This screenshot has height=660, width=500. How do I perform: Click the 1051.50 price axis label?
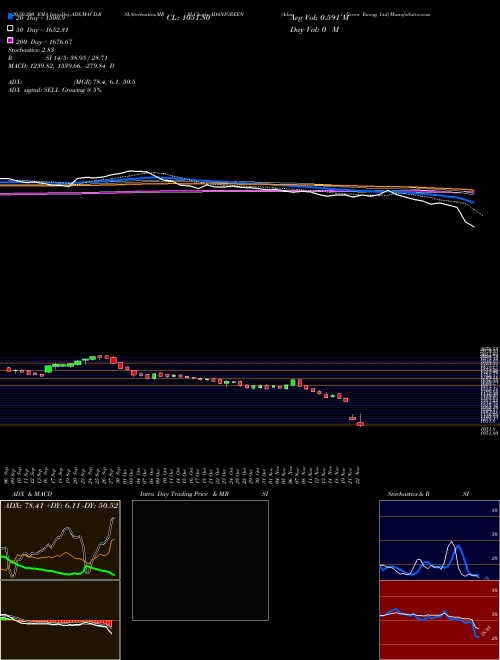coord(489,433)
